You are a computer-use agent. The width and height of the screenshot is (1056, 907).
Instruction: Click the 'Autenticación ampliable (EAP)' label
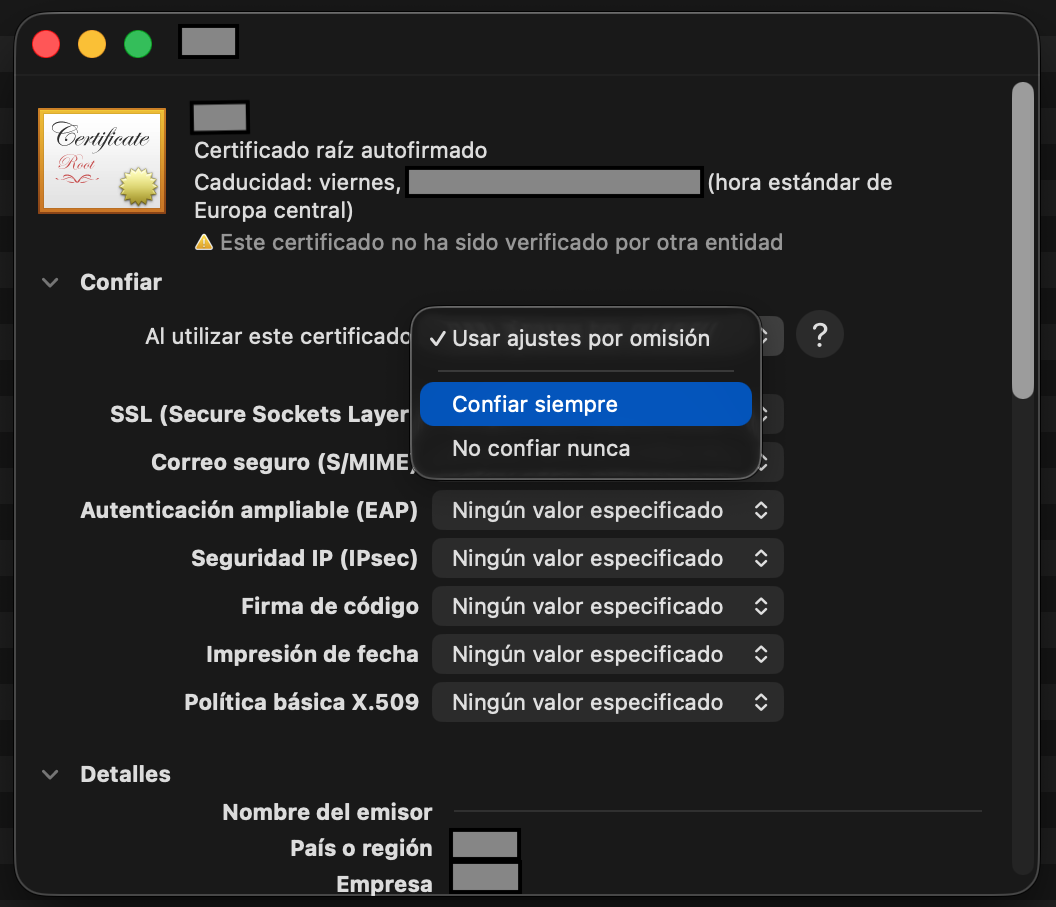249,510
